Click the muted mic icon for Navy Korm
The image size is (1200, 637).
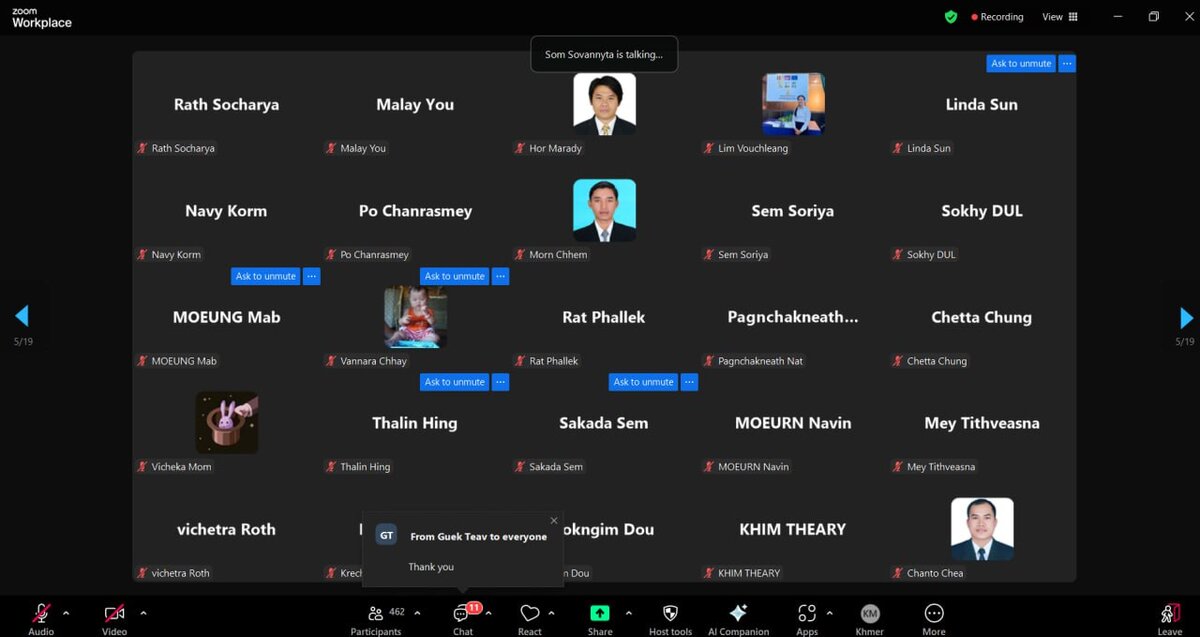[x=143, y=254]
